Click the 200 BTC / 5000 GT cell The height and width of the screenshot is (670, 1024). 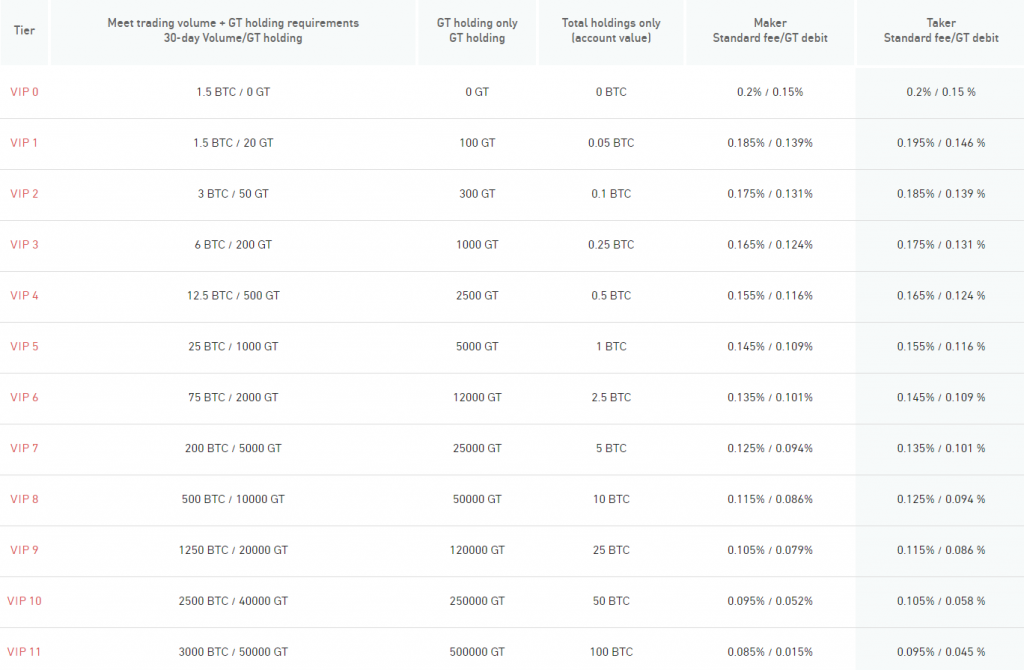233,449
